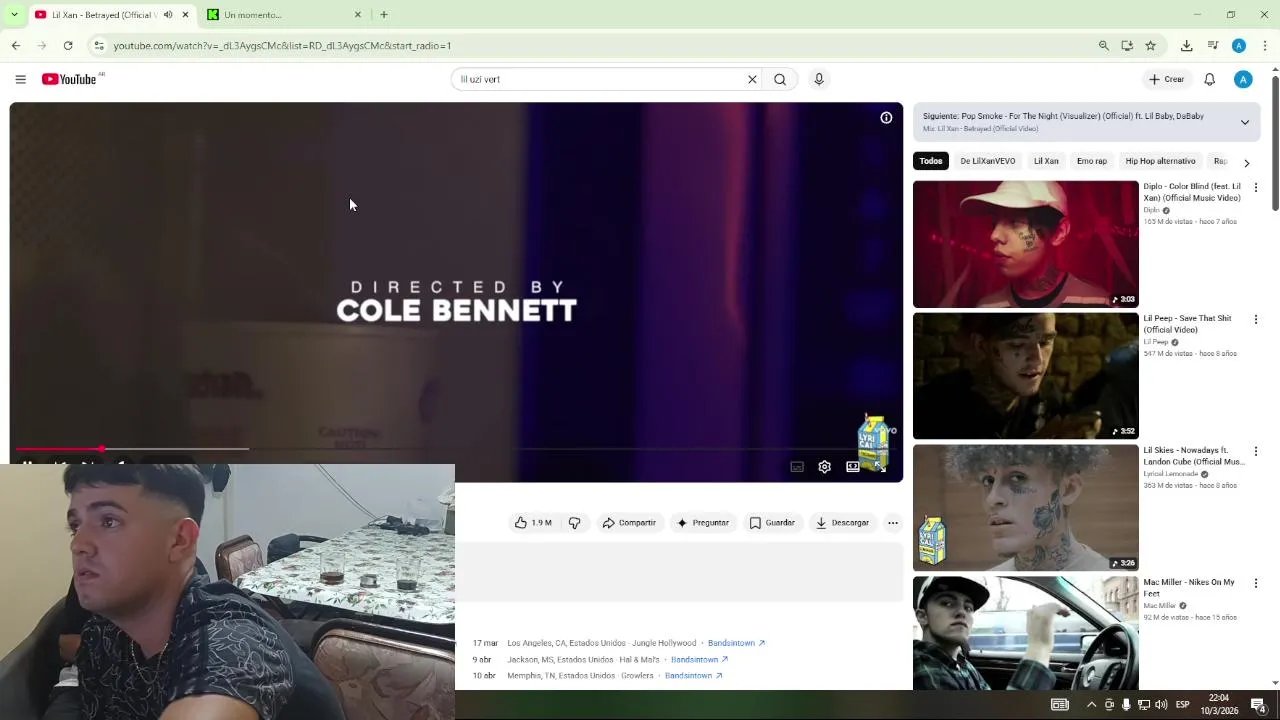Start voice search with the microphone icon
This screenshot has width=1280, height=720.
tap(819, 79)
